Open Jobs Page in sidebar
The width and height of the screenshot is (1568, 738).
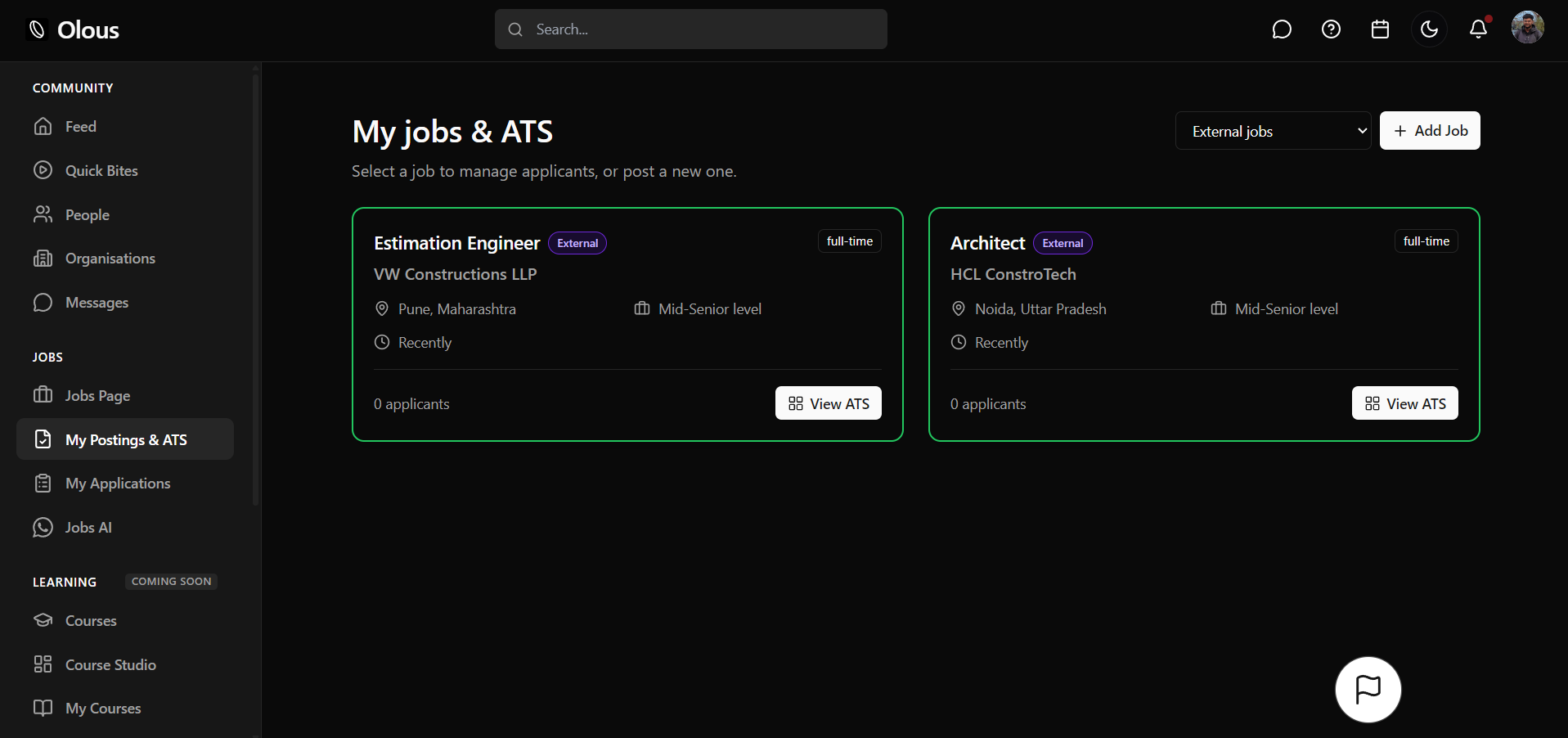tap(125, 395)
